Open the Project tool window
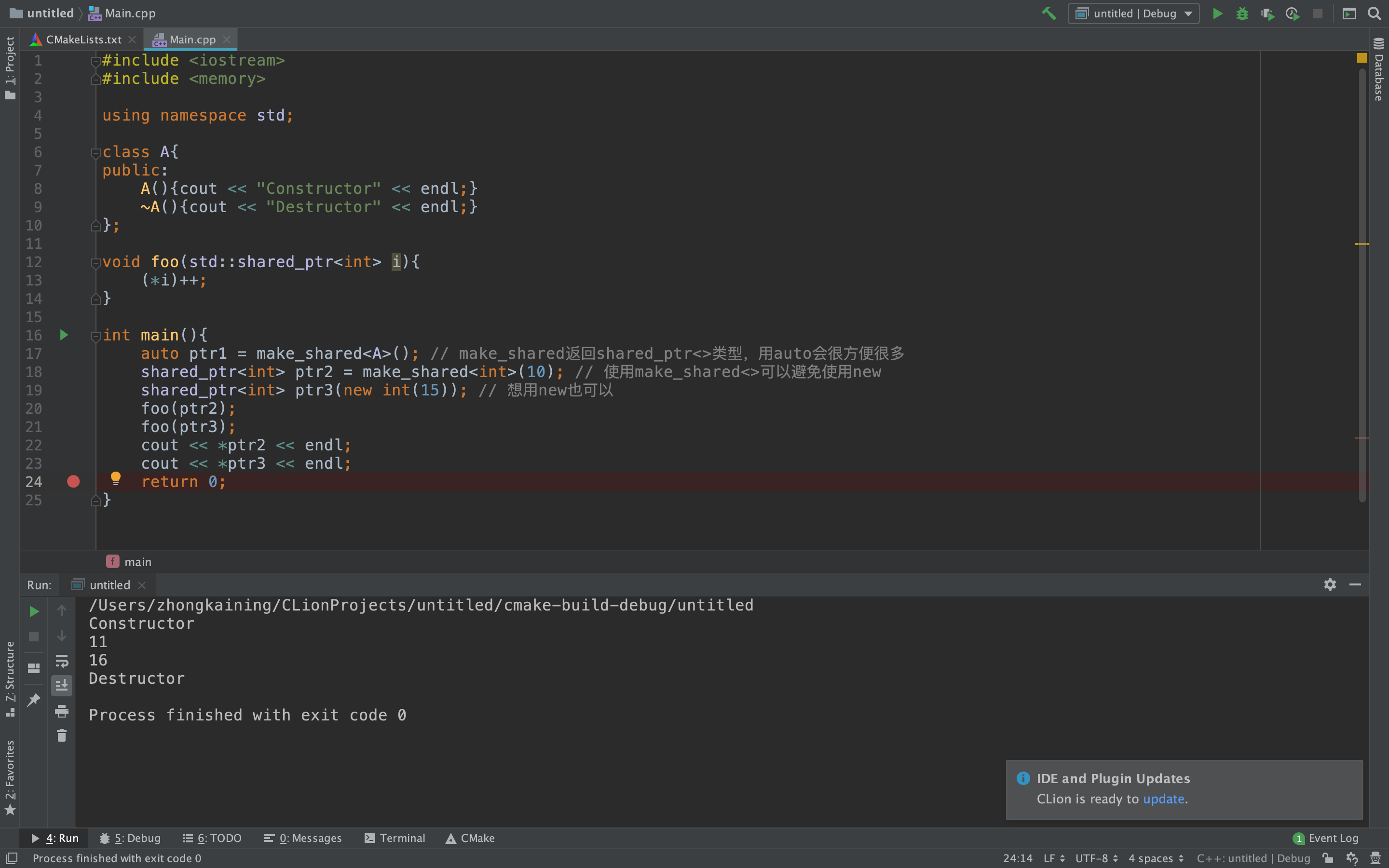The height and width of the screenshot is (868, 1389). 10,67
